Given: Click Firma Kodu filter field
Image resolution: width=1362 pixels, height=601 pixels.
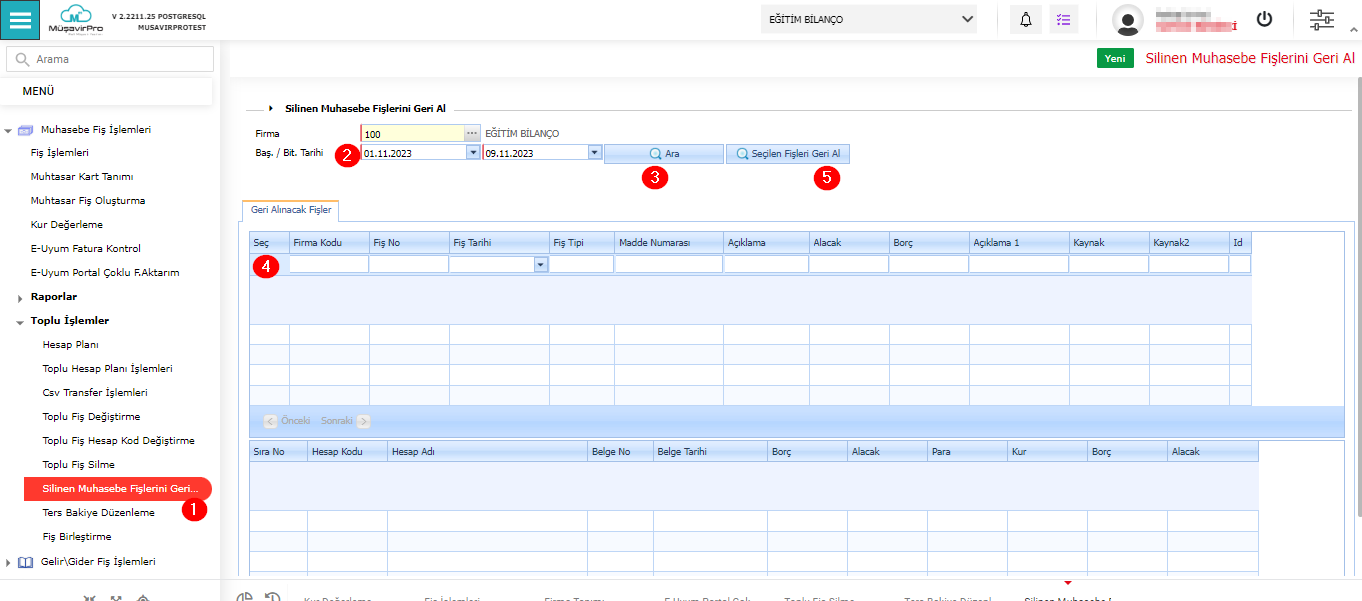Looking at the screenshot, I should pyautogui.click(x=329, y=265).
